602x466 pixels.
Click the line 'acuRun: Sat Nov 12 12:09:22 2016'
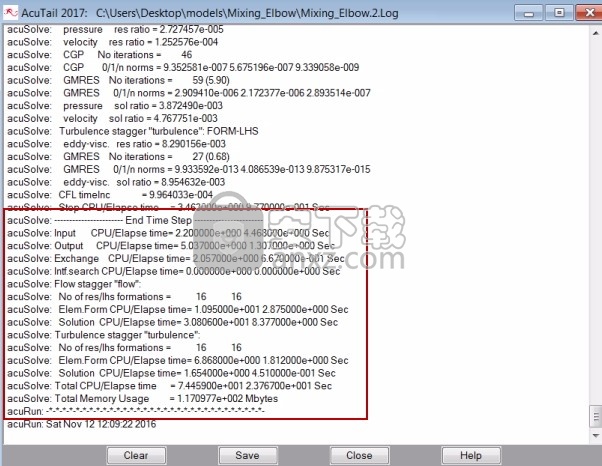[x=82, y=424]
